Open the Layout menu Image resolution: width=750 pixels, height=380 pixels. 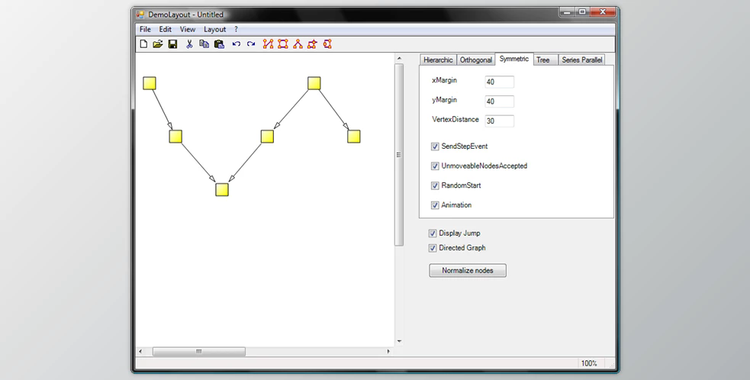[215, 29]
